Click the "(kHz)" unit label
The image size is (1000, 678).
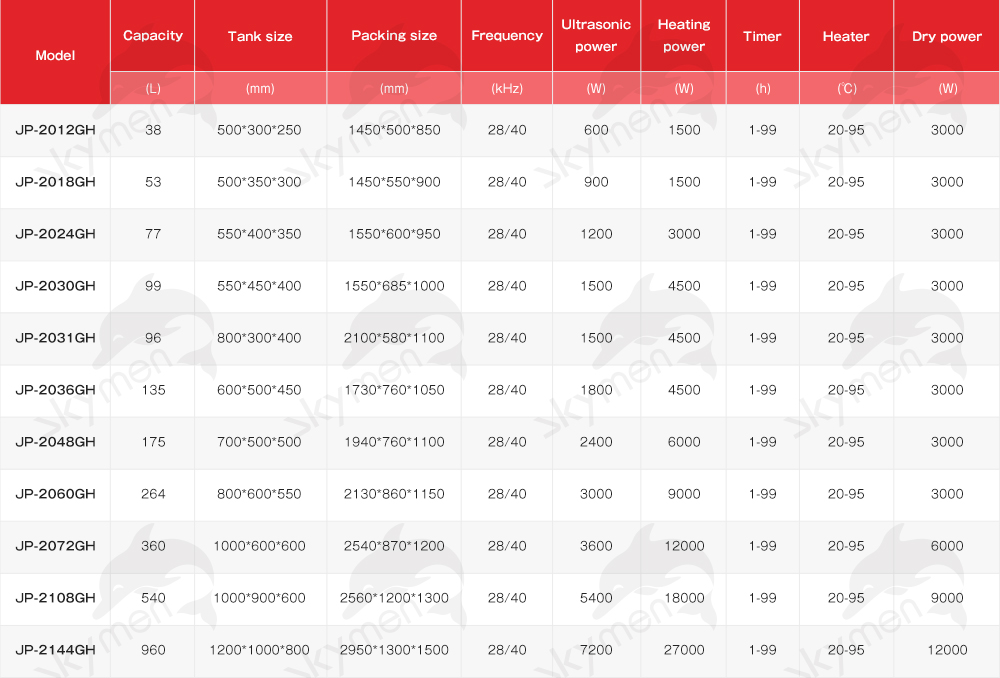point(507,89)
